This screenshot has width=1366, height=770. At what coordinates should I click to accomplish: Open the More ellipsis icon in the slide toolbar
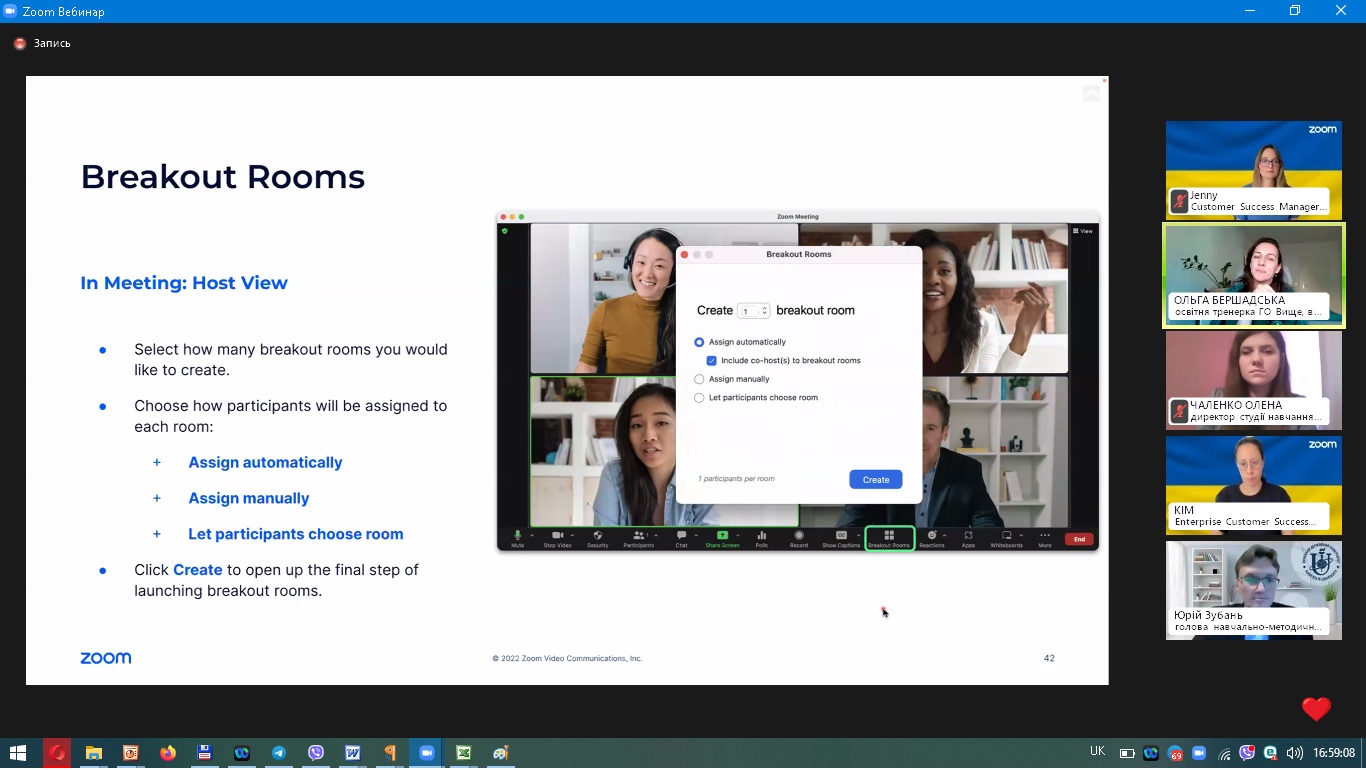click(1045, 536)
